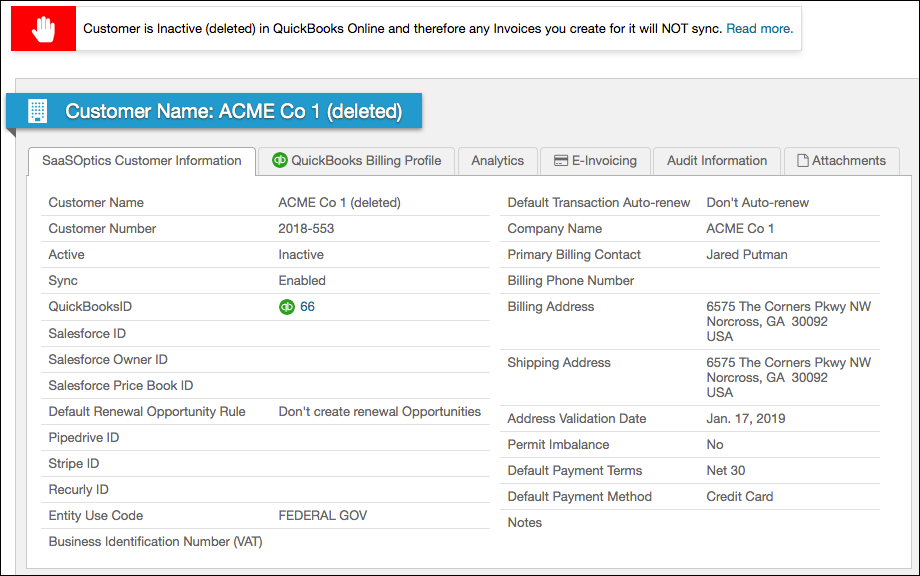Select the customer number 2018-553
Viewport: 920px width, 576px height.
306,229
